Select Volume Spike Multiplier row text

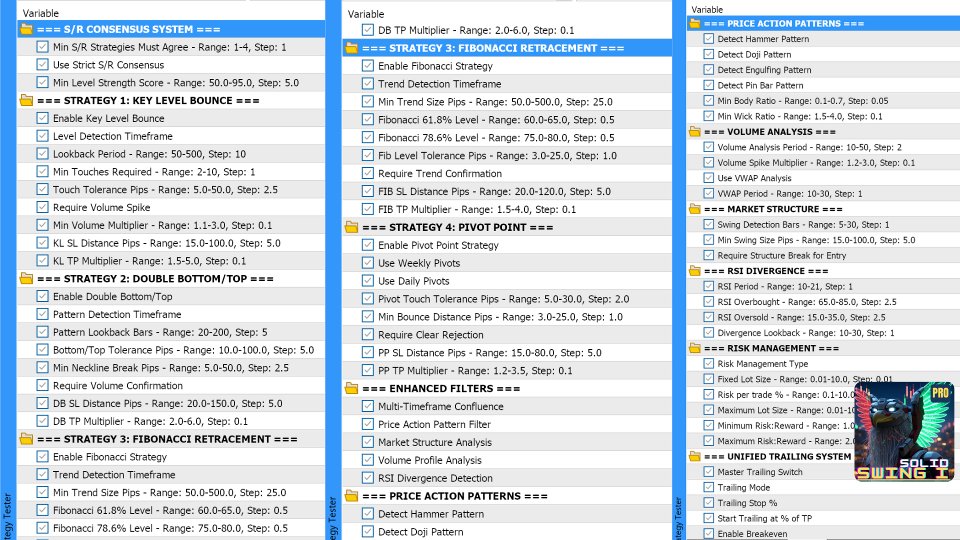click(x=816, y=162)
